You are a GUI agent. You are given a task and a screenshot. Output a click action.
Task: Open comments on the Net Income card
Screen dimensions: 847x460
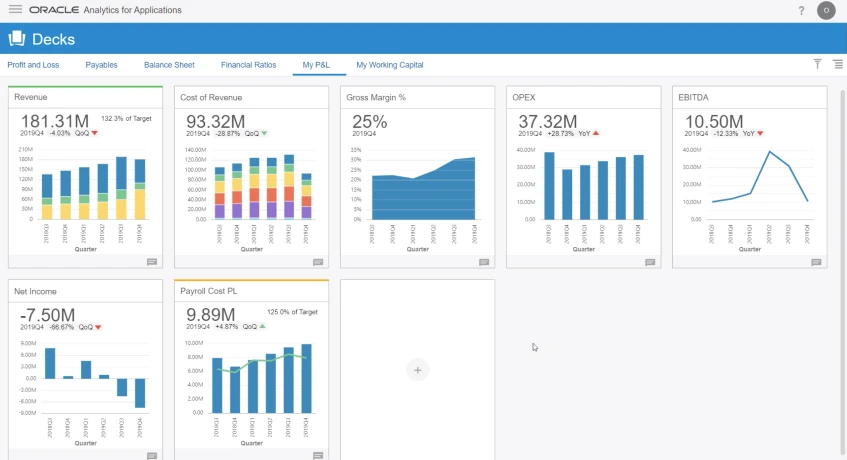[x=152, y=456]
